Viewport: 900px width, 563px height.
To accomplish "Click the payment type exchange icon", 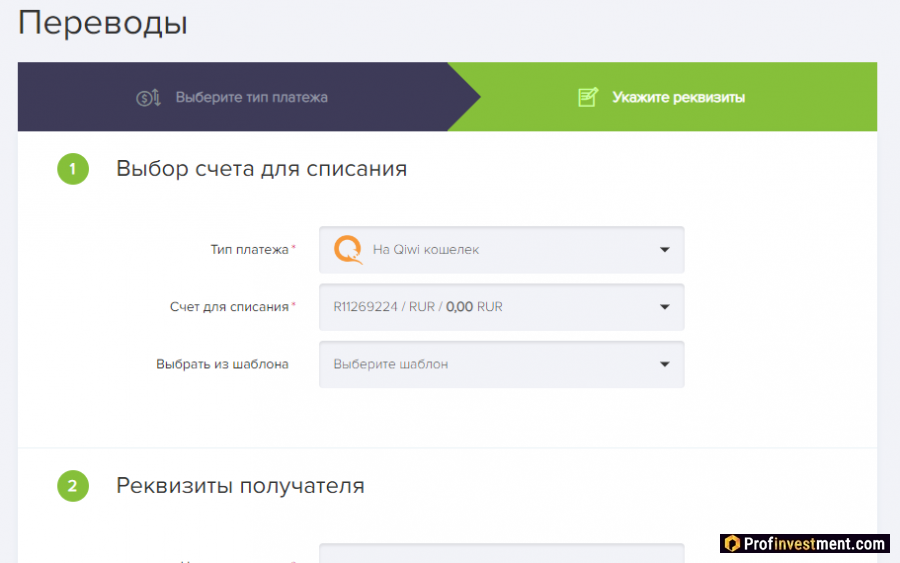I will [148, 98].
